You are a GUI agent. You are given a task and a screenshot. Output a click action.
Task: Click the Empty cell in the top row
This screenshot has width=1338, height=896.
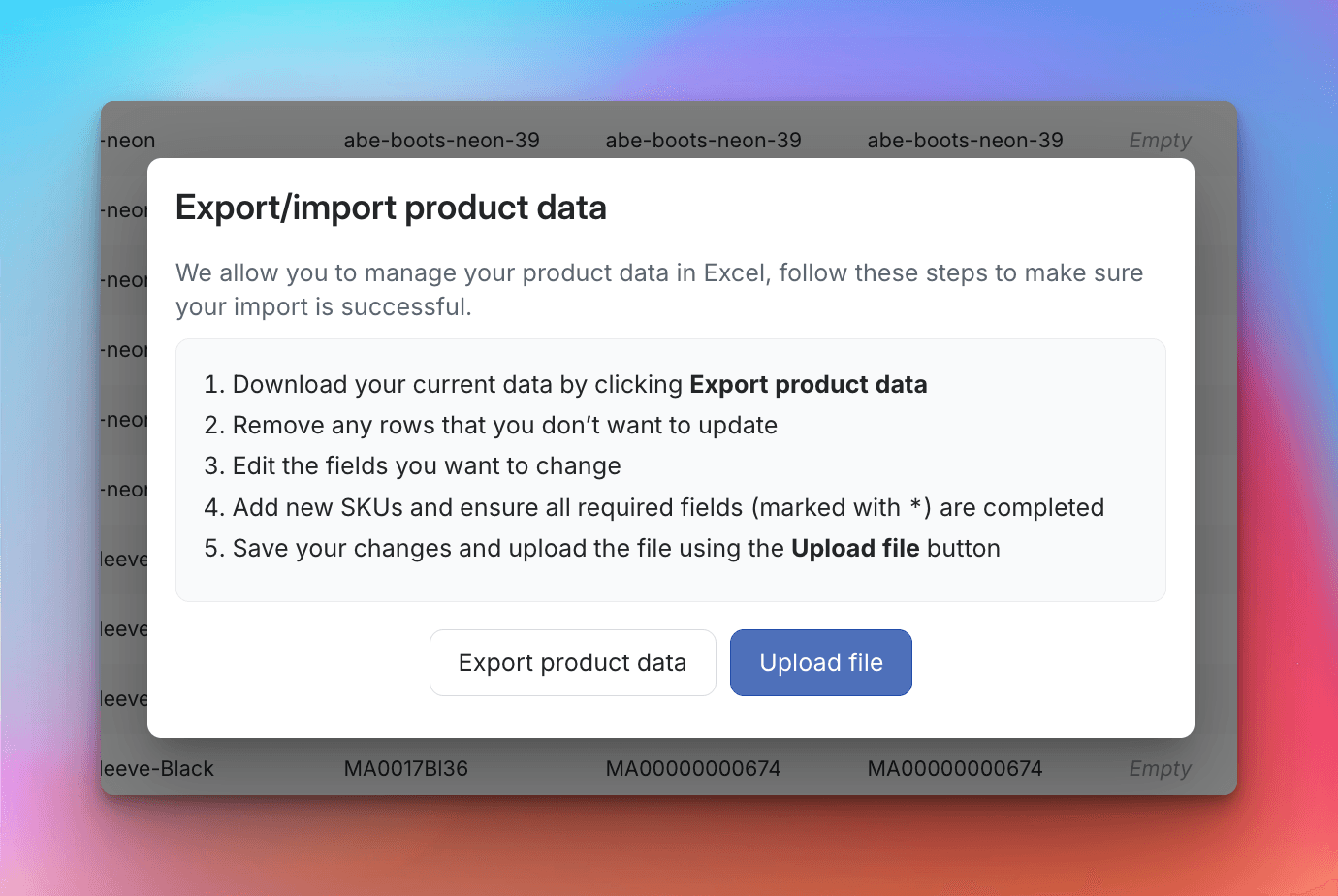(x=1160, y=141)
